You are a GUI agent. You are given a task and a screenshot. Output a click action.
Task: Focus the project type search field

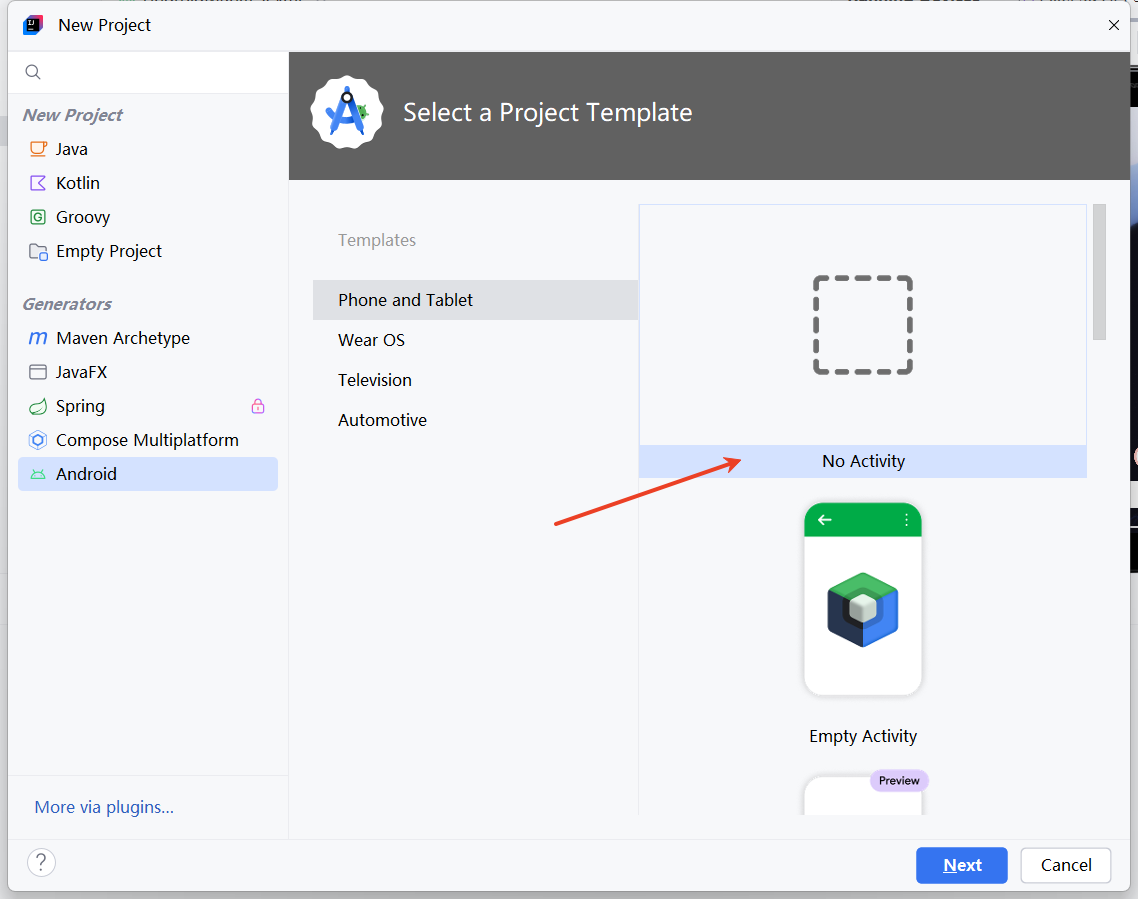148,72
